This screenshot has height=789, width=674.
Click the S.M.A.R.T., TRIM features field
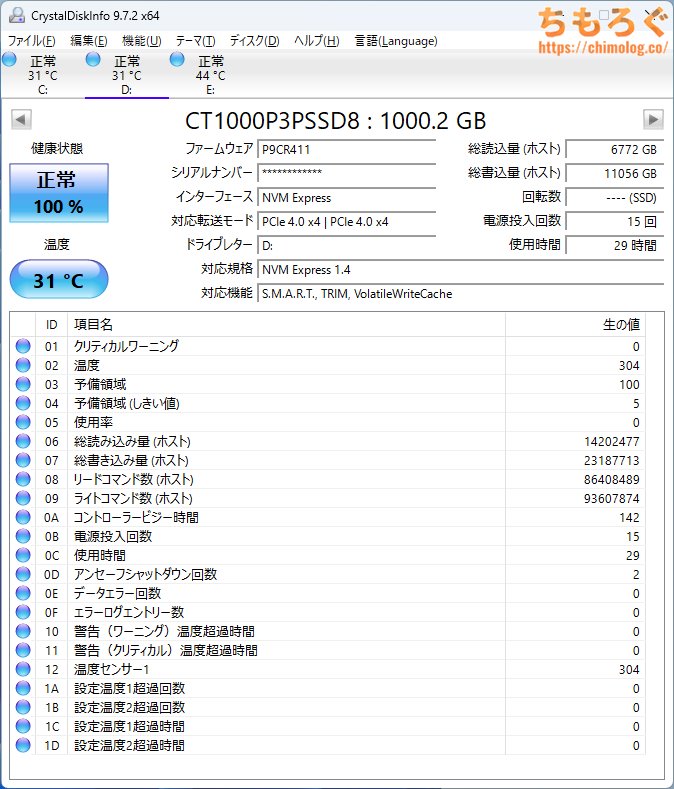461,294
